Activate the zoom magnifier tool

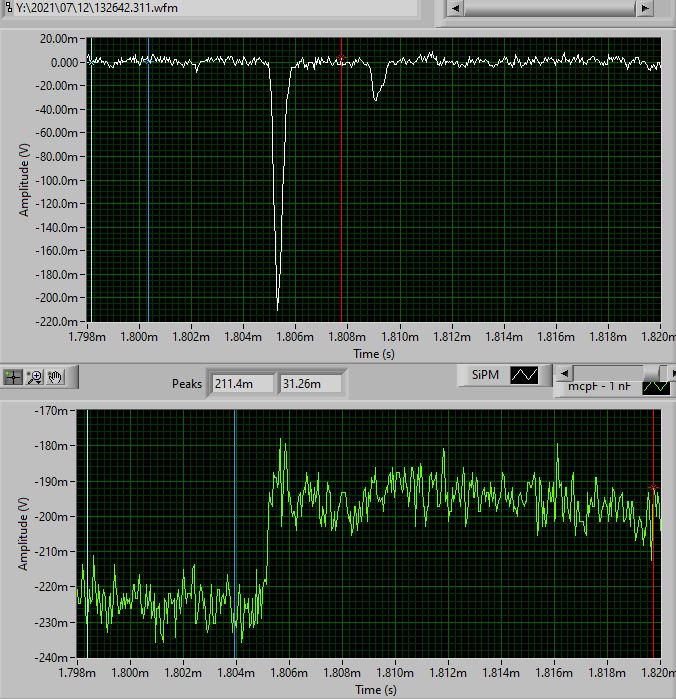coord(34,377)
